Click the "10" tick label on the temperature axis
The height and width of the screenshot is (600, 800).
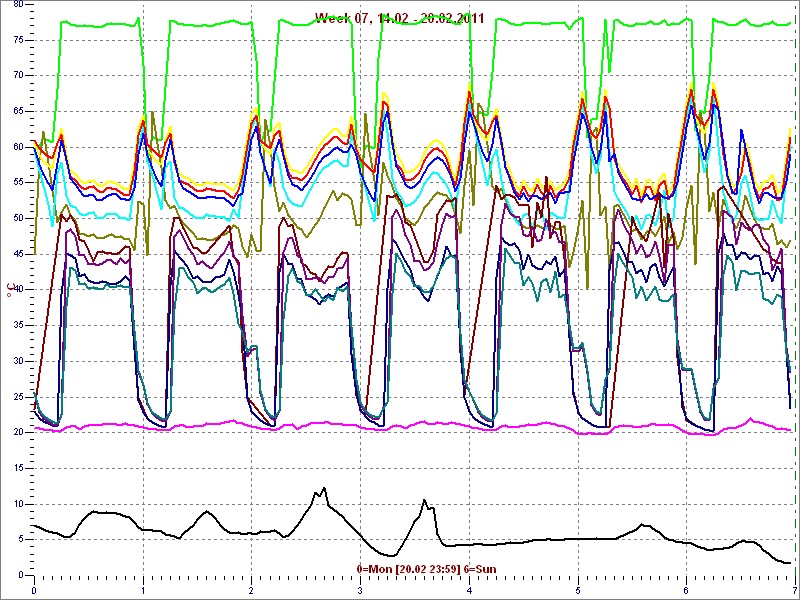pyautogui.click(x=18, y=503)
